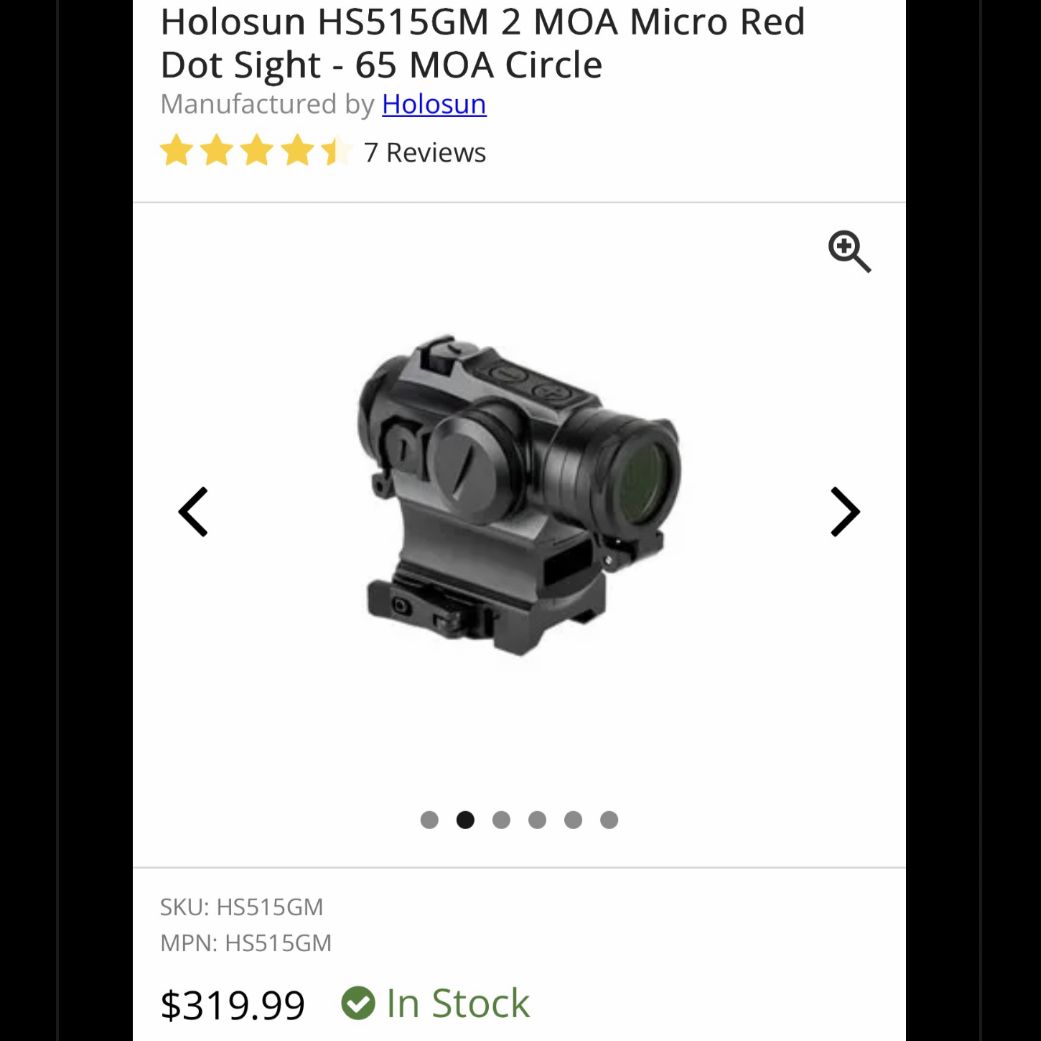Image resolution: width=1041 pixels, height=1041 pixels.
Task: Select the first carousel dot indicator
Action: [429, 819]
